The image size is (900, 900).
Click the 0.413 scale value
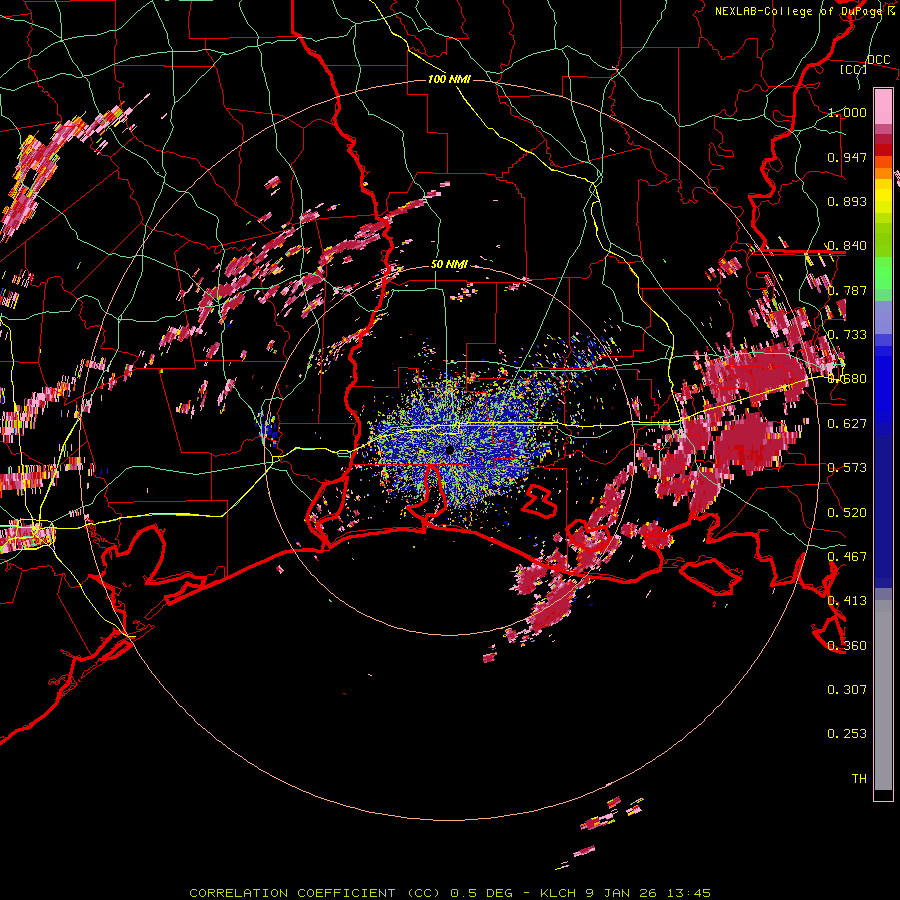click(847, 601)
